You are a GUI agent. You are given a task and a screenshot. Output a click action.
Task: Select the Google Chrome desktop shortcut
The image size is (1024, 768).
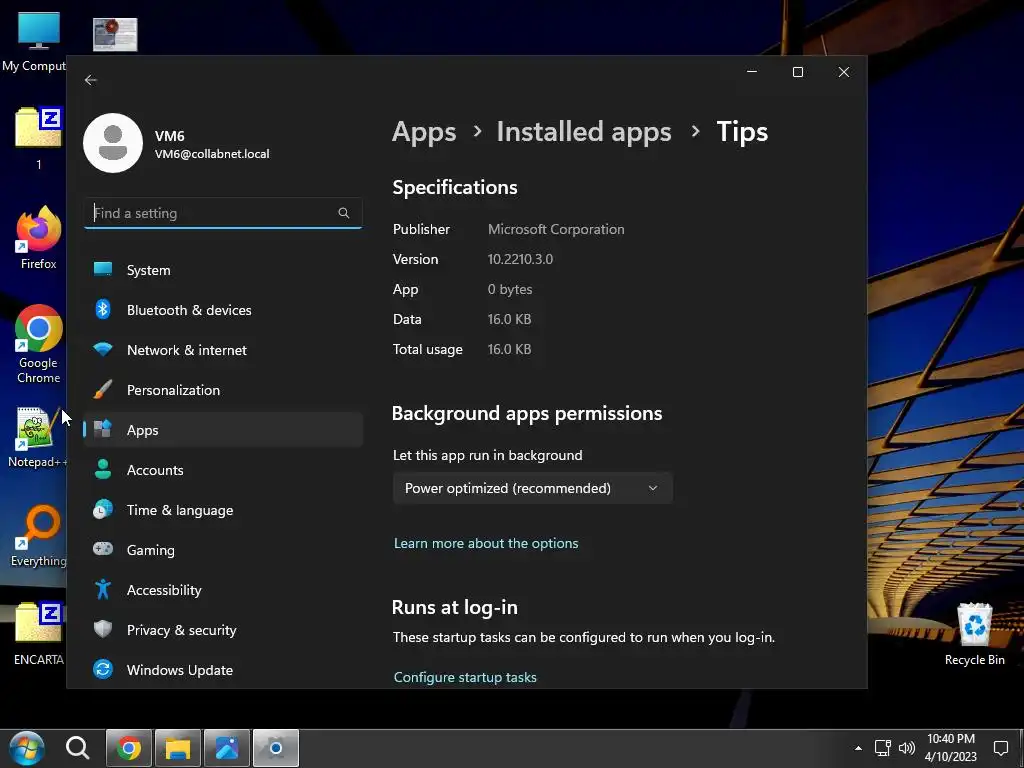[x=39, y=344]
